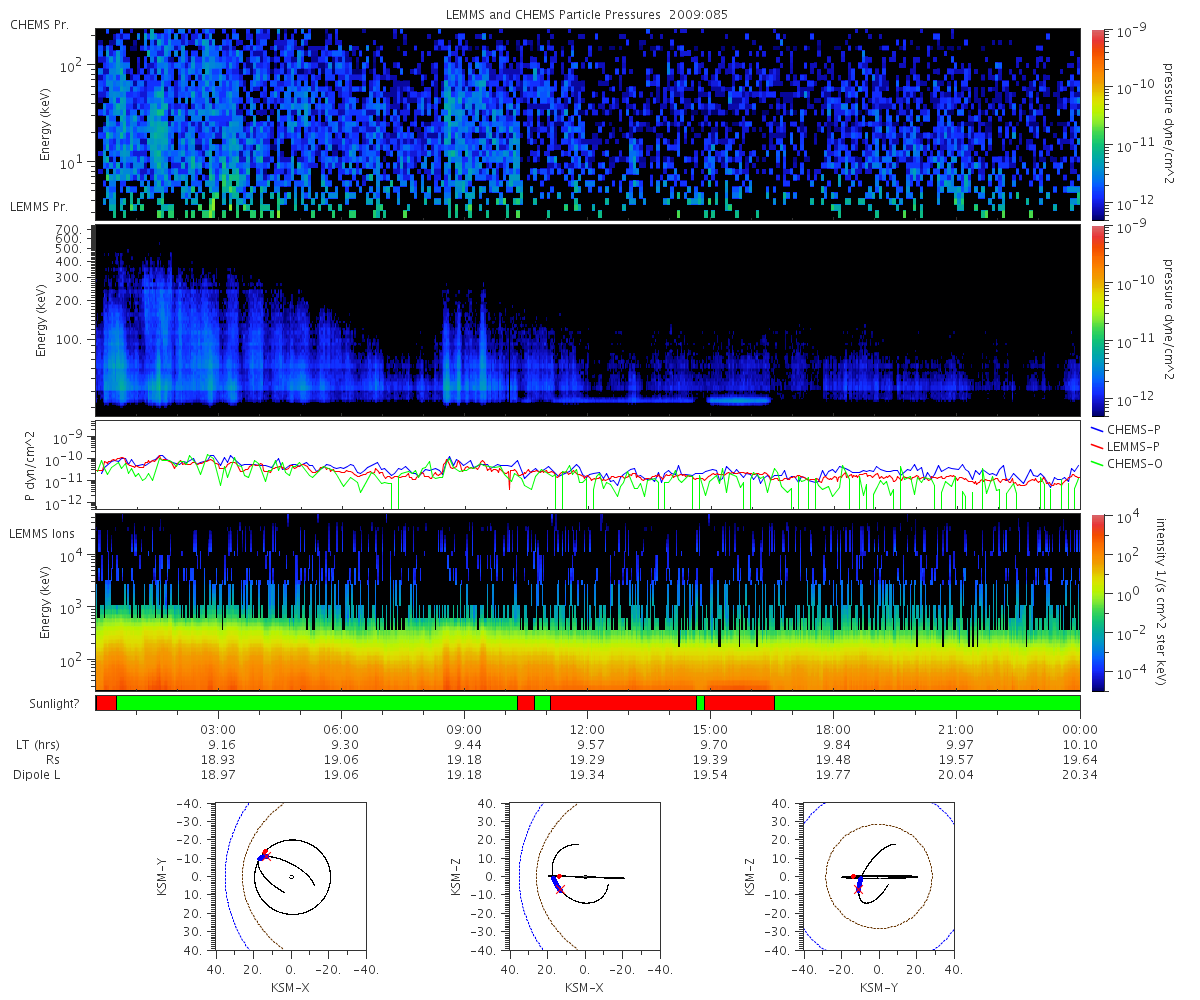Click the top CHEMS pressure color bar

(1098, 124)
